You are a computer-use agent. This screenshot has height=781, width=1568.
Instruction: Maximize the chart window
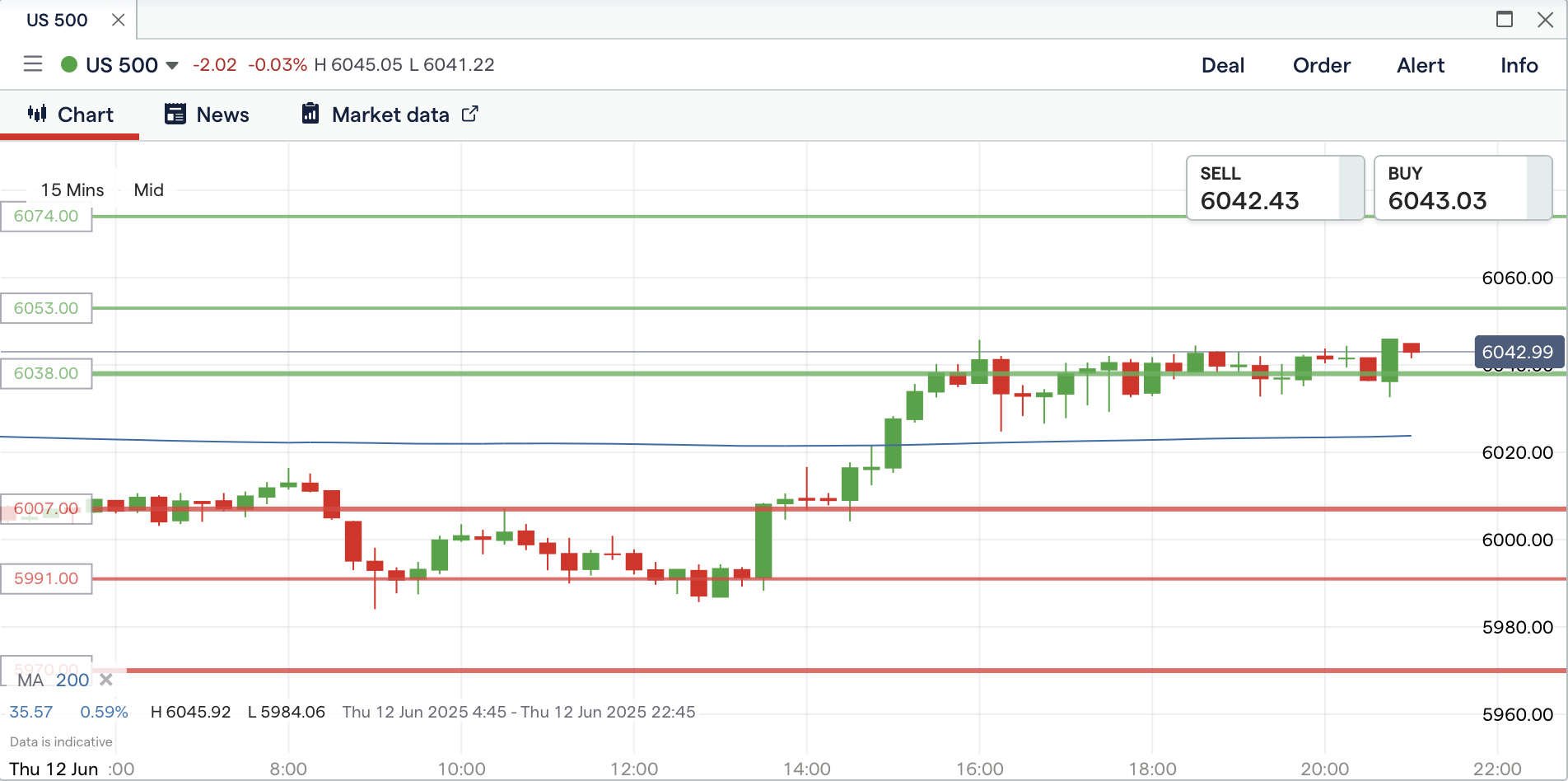1504,19
